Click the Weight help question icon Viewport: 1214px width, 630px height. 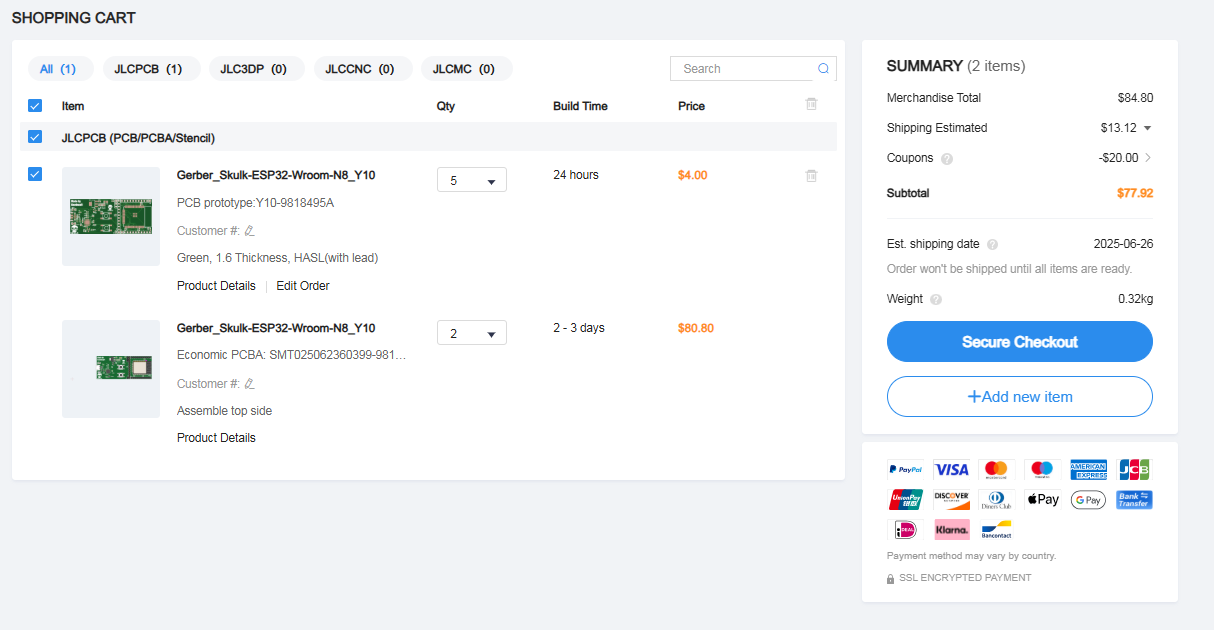[x=936, y=300]
